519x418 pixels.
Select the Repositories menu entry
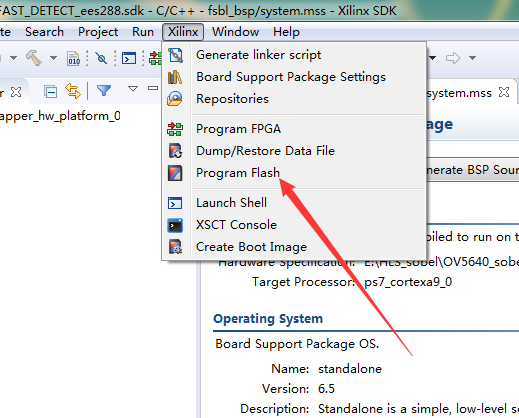coord(232,99)
